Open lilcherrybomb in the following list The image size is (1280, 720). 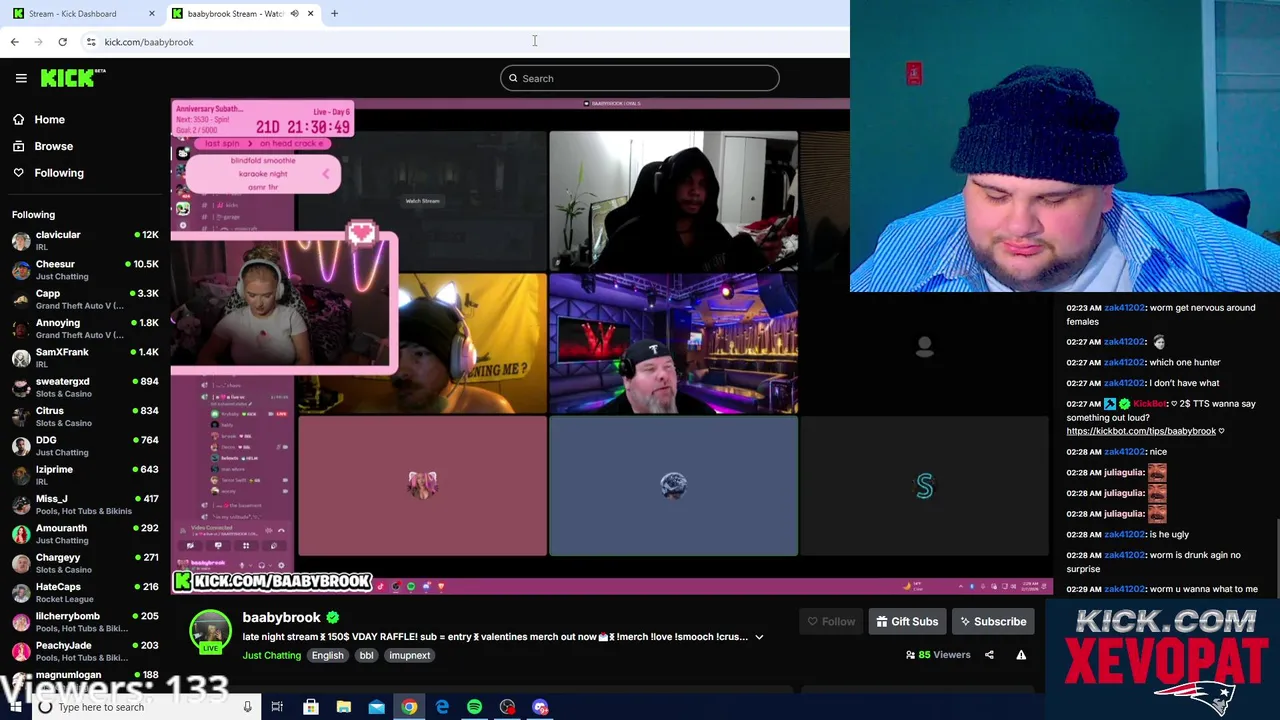click(x=85, y=622)
